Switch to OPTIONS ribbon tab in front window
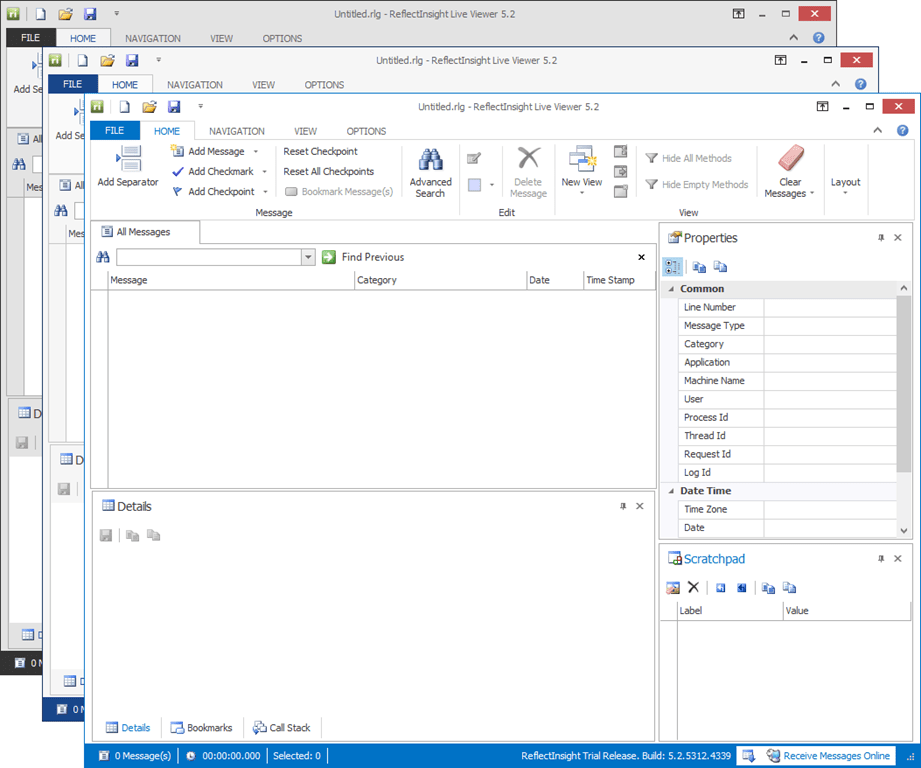Viewport: 921px width, 768px height. click(366, 131)
